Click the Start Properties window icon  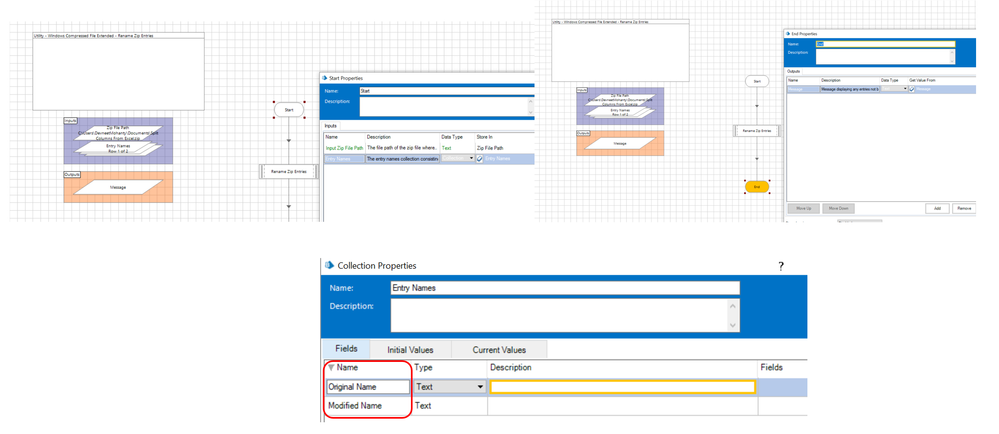[323, 78]
